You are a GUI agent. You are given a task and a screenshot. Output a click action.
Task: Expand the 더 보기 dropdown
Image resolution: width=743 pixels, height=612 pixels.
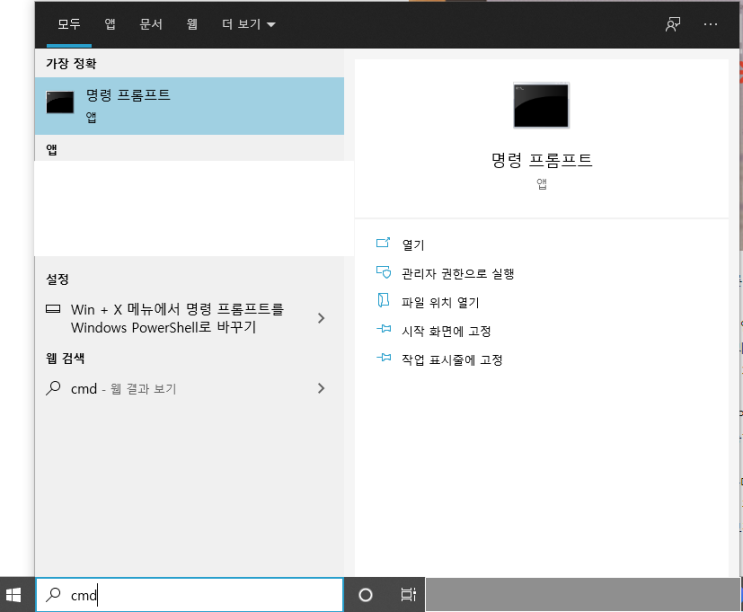pyautogui.click(x=248, y=24)
